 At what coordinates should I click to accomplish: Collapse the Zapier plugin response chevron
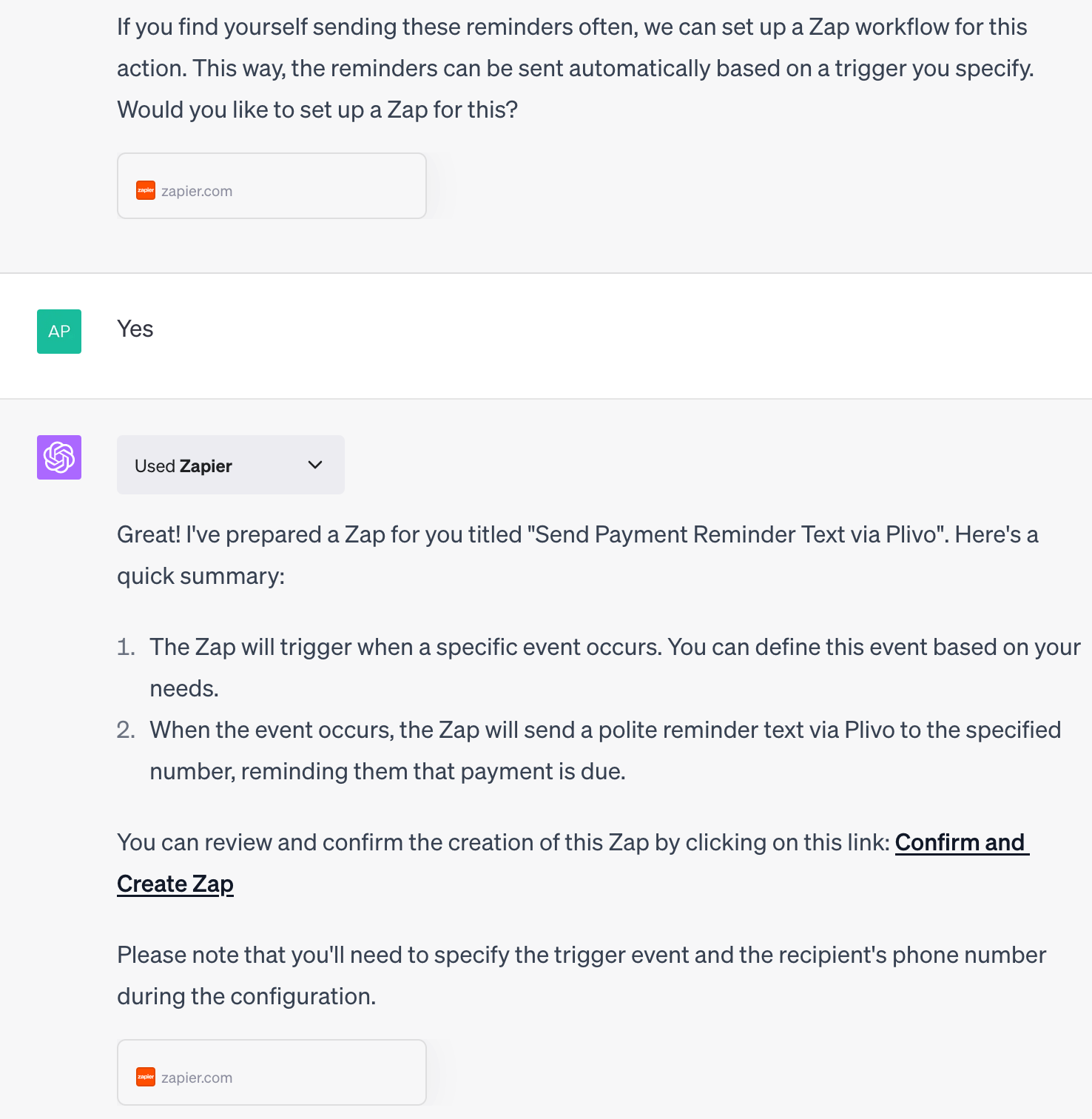click(x=315, y=466)
